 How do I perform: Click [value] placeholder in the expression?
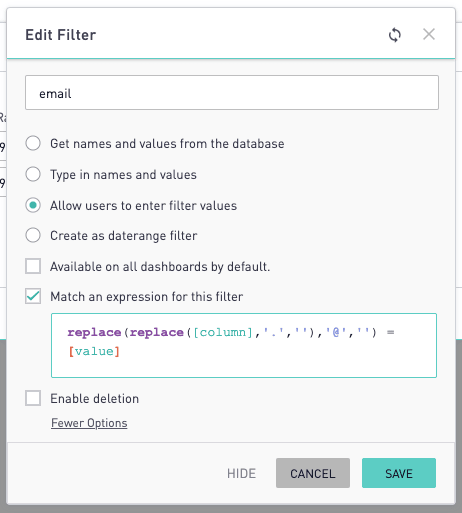pos(94,351)
